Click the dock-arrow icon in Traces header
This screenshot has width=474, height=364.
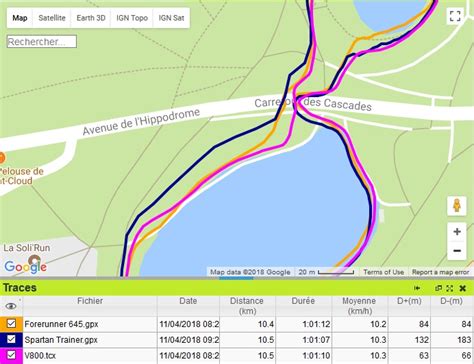[x=417, y=288]
